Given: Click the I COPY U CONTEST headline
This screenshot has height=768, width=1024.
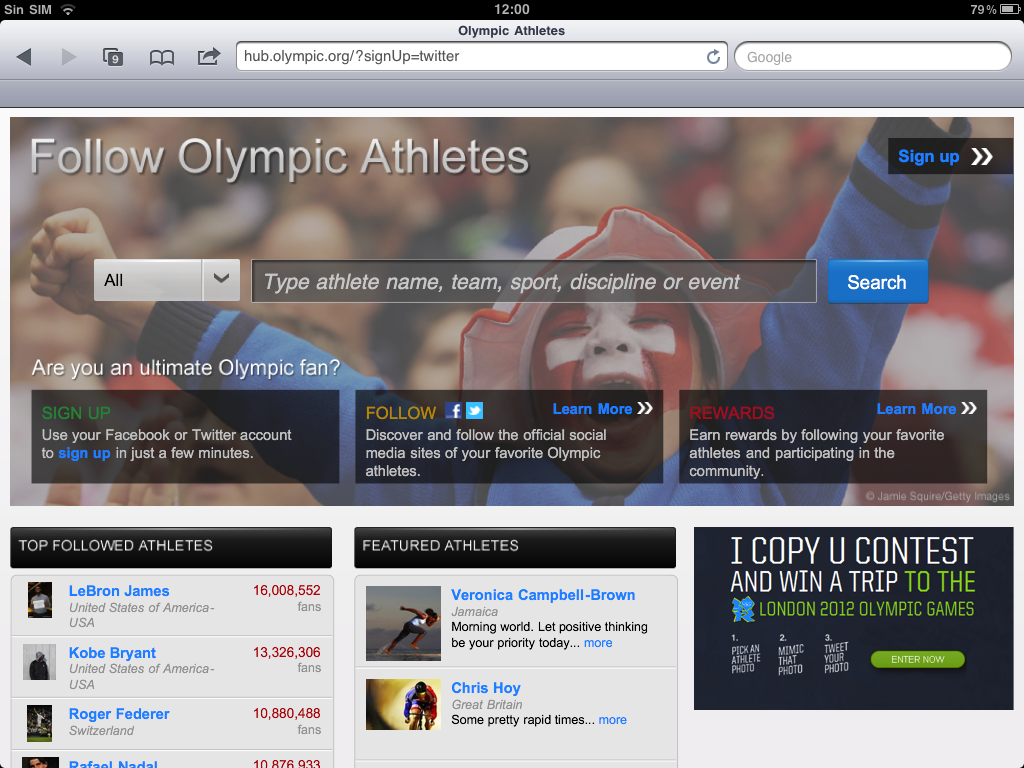Looking at the screenshot, I should (852, 551).
